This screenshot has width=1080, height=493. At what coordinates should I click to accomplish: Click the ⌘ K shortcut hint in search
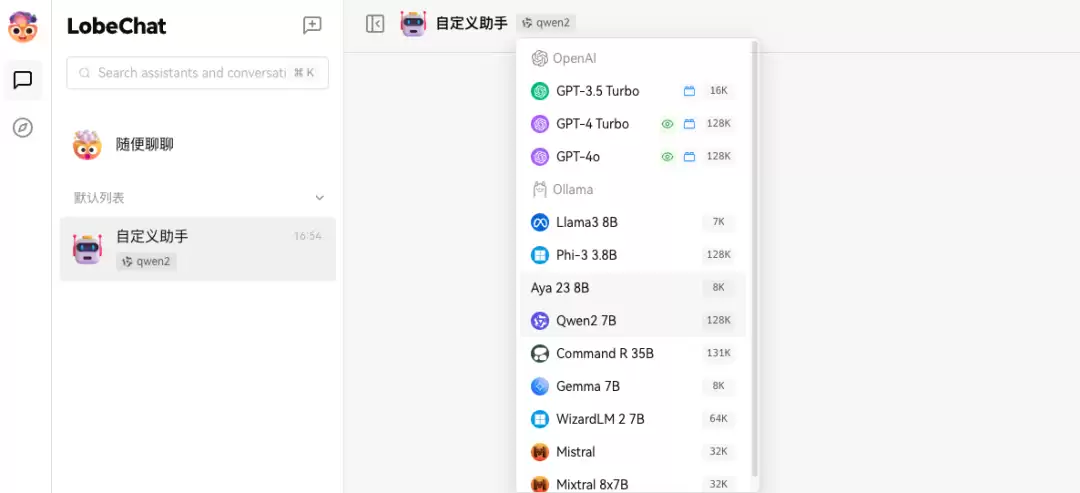coord(304,72)
